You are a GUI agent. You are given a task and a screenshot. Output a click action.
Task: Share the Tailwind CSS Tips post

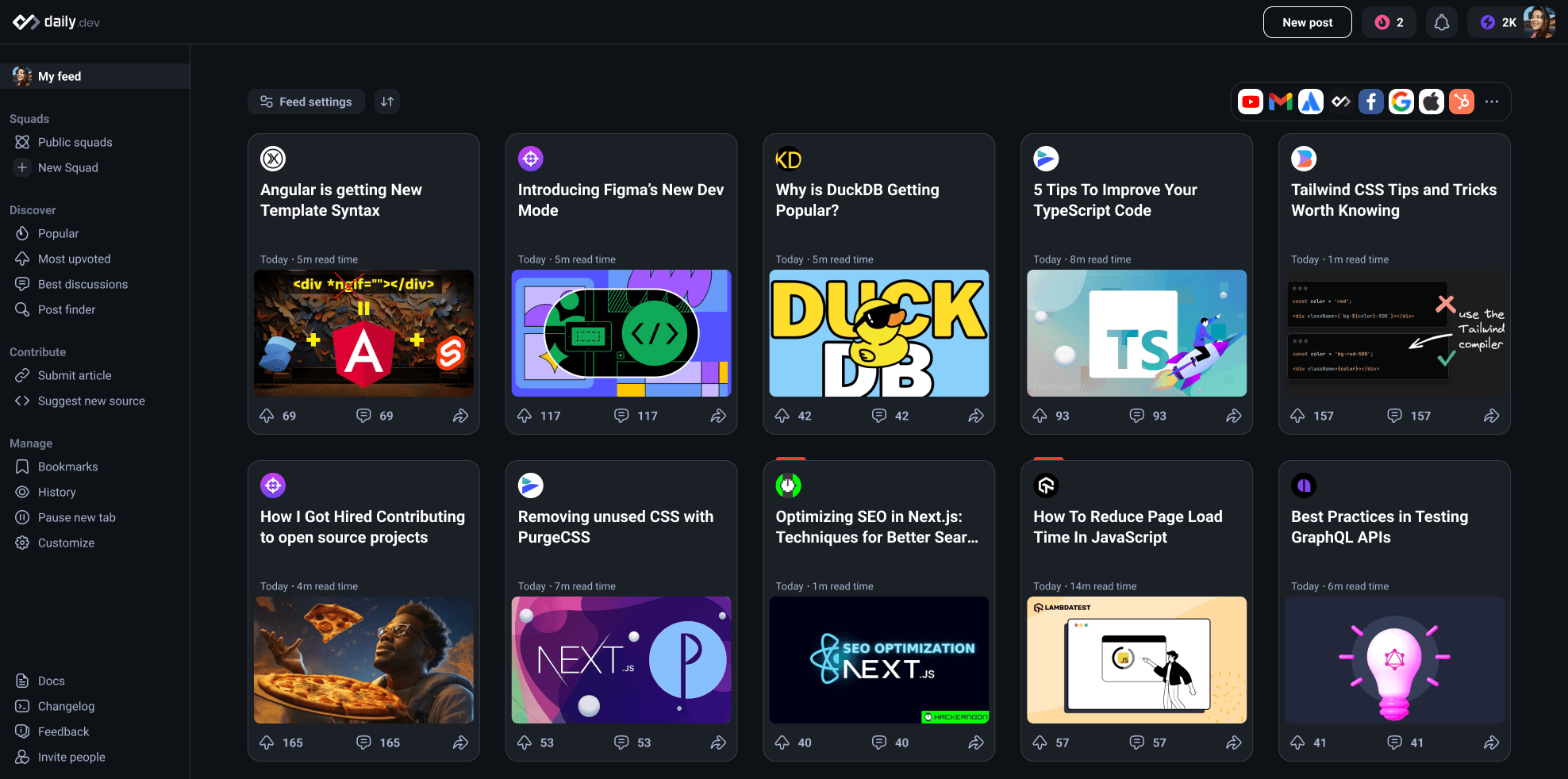point(1492,415)
